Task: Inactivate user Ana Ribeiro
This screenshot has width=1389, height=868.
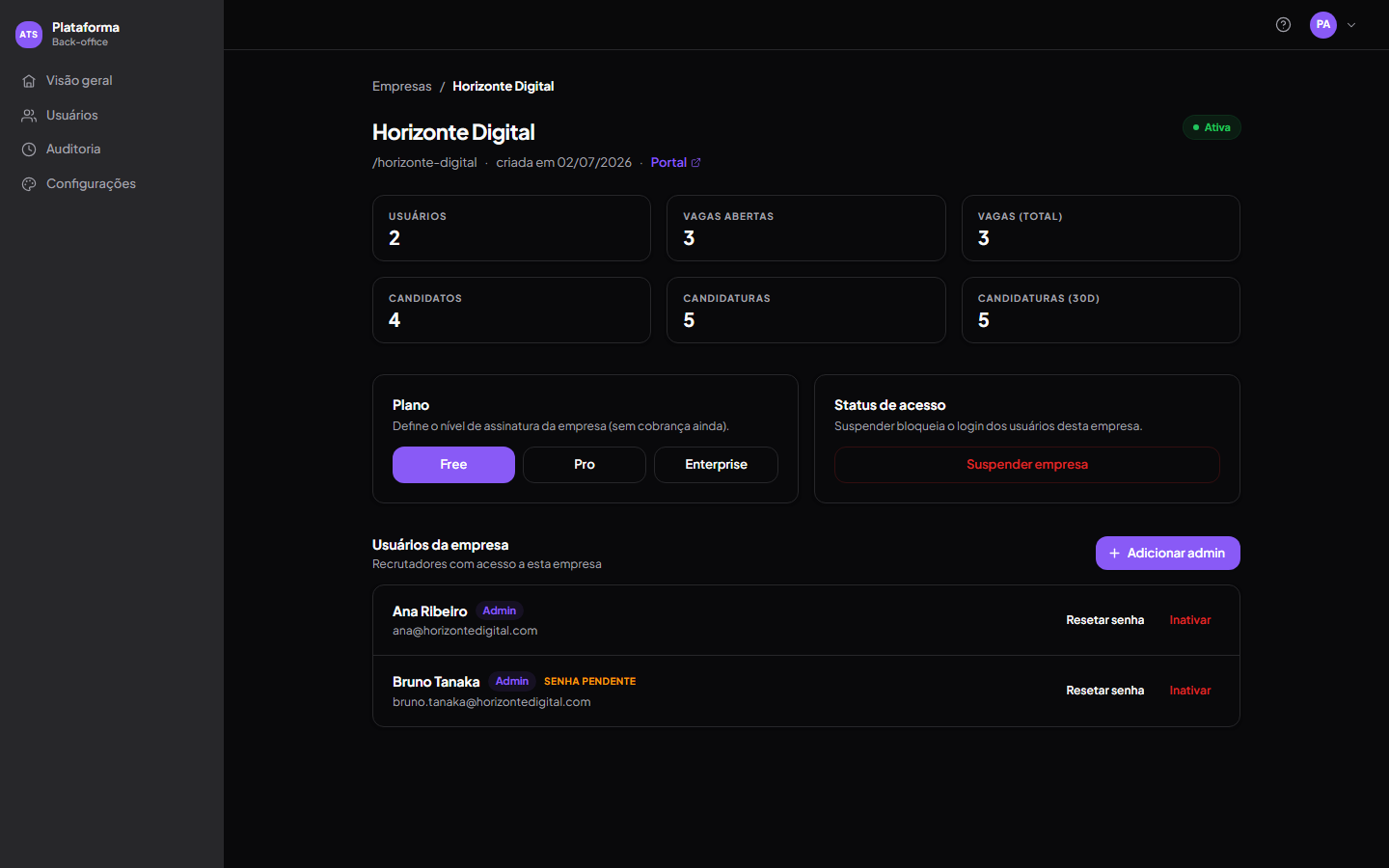Action: tap(1190, 620)
